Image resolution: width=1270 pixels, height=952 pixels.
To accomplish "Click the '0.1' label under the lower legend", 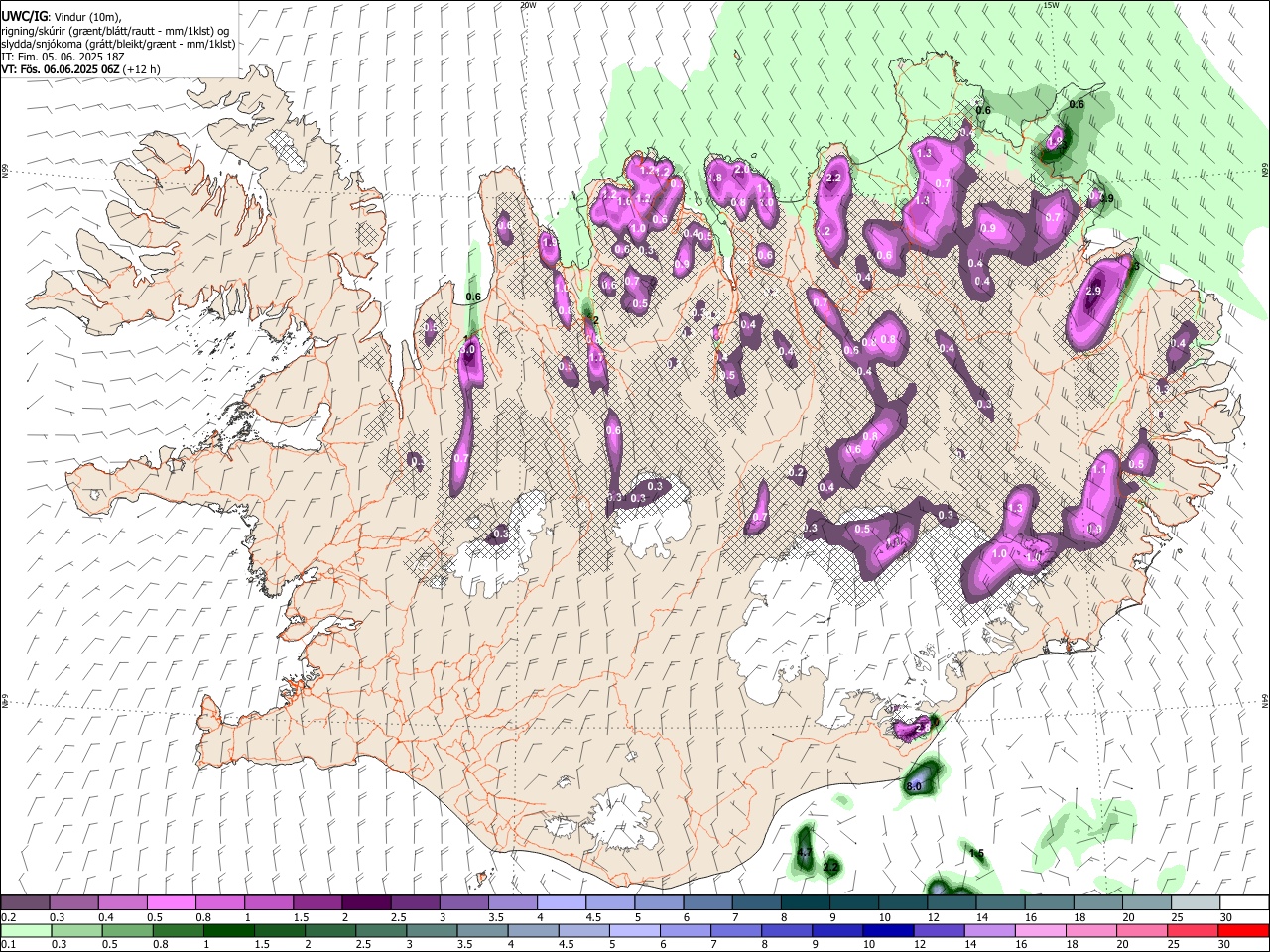I will tap(8, 944).
